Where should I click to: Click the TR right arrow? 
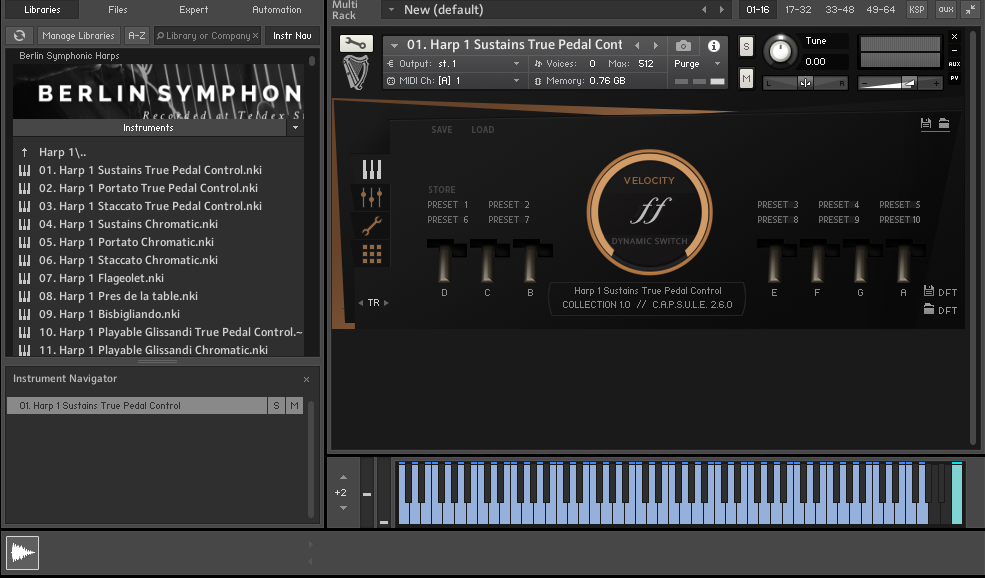coord(386,303)
